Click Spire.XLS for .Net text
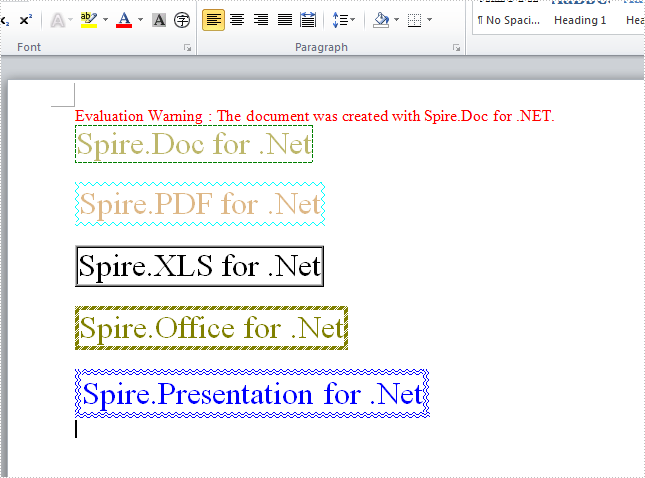The height and width of the screenshot is (478, 645). click(x=200, y=266)
